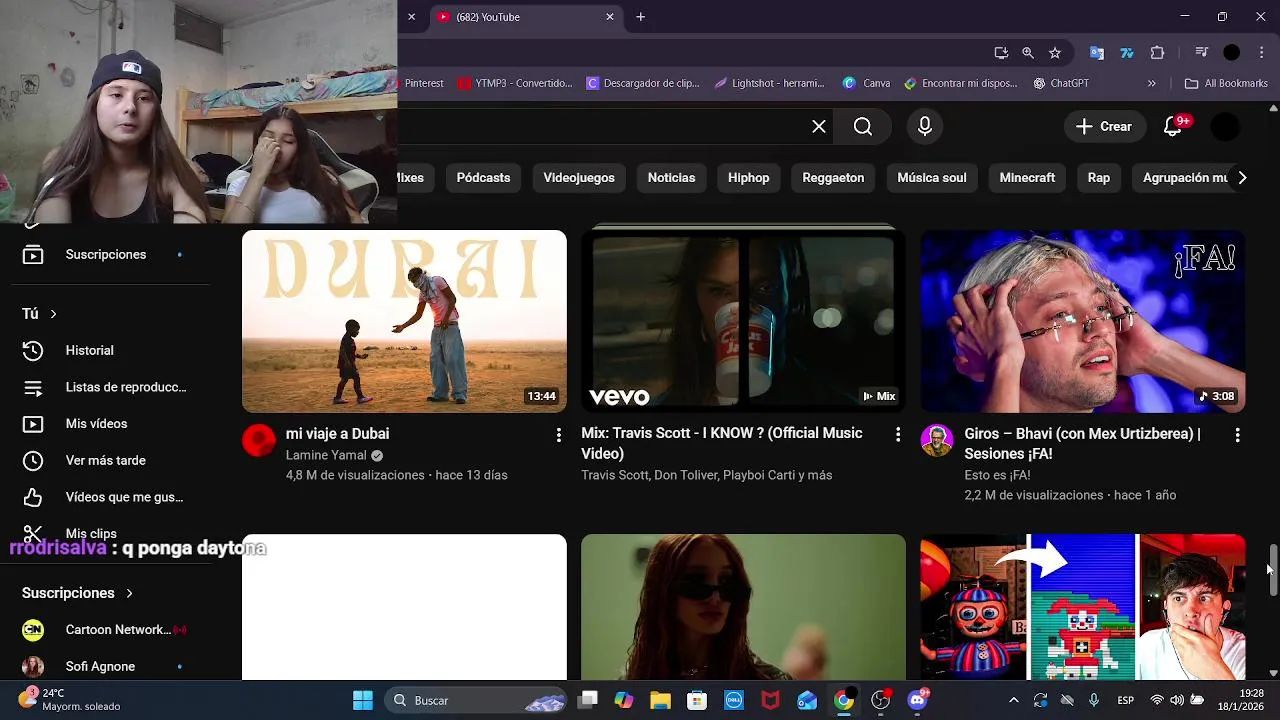Open Historial in the sidebar
Viewport: 1280px width, 720px height.
[x=103, y=351]
